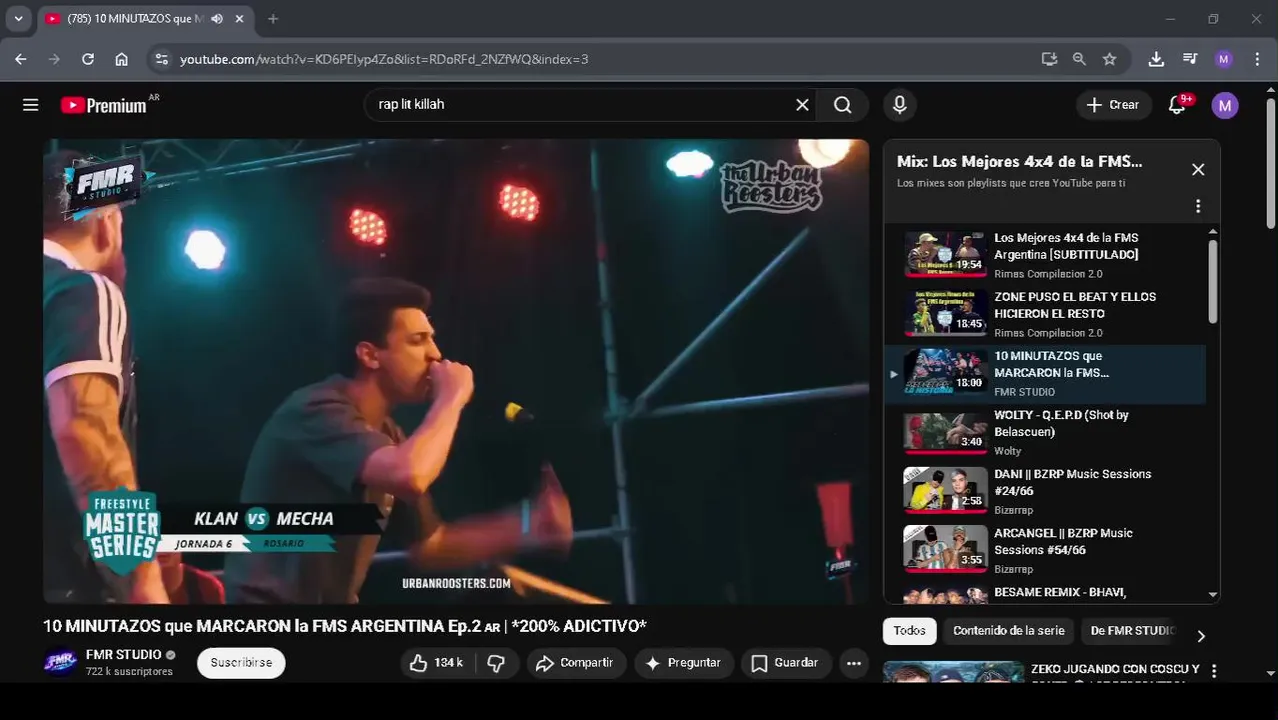Click the video player to pause
Image resolution: width=1278 pixels, height=720 pixels.
click(x=456, y=371)
